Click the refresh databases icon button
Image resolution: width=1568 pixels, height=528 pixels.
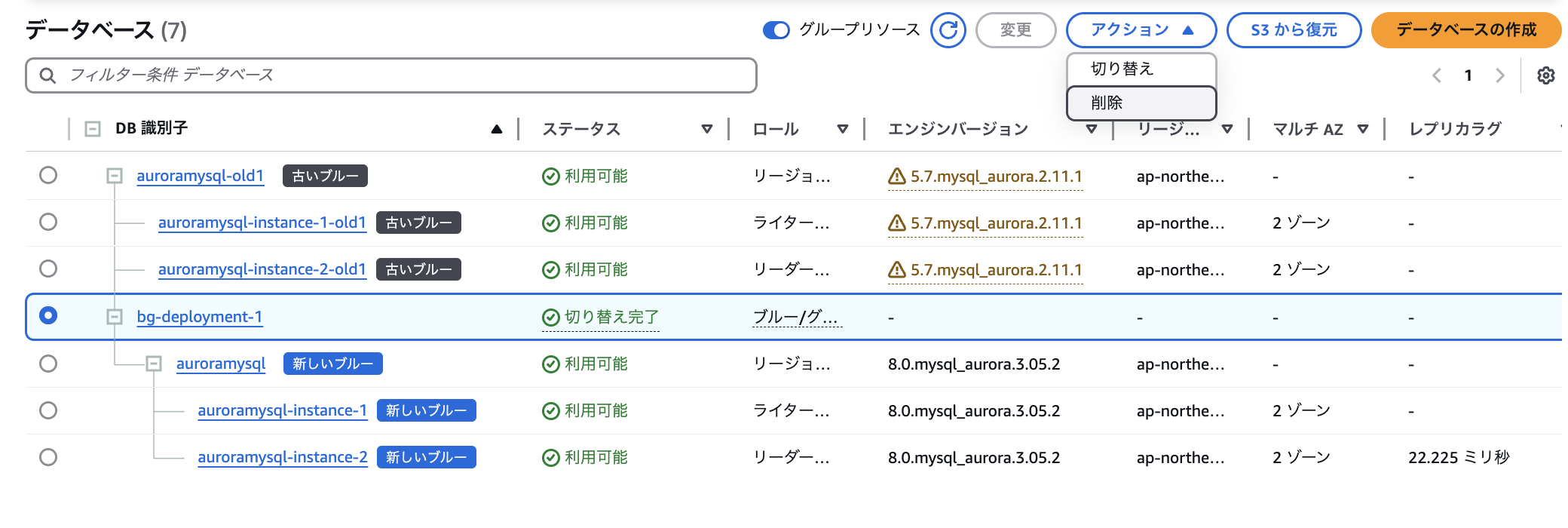(x=948, y=30)
